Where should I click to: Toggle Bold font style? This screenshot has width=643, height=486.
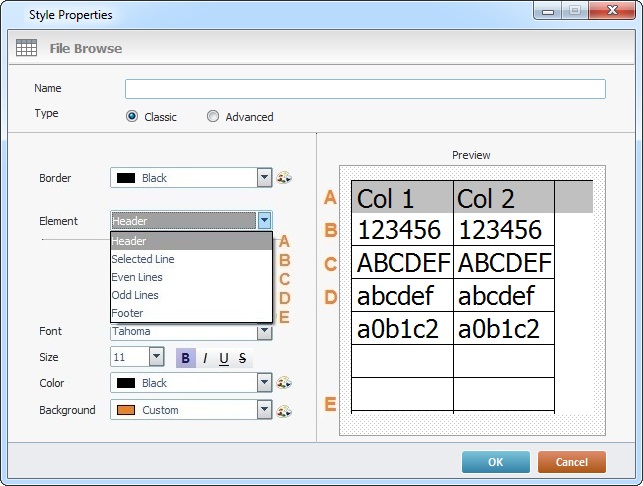point(185,358)
